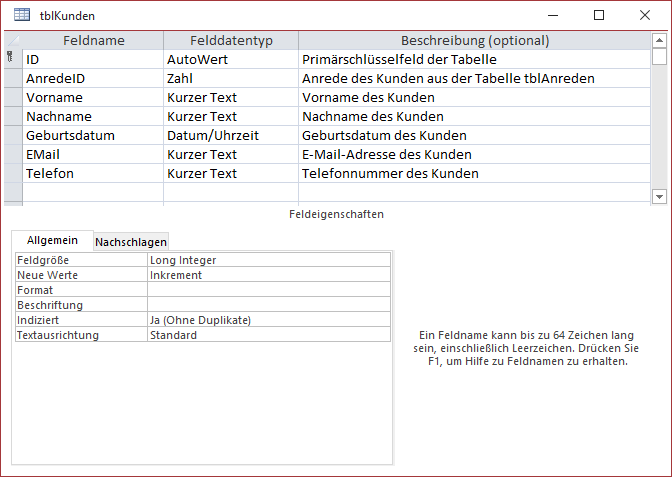
Task: Click the Neue Werte property label
Action: (x=81, y=275)
